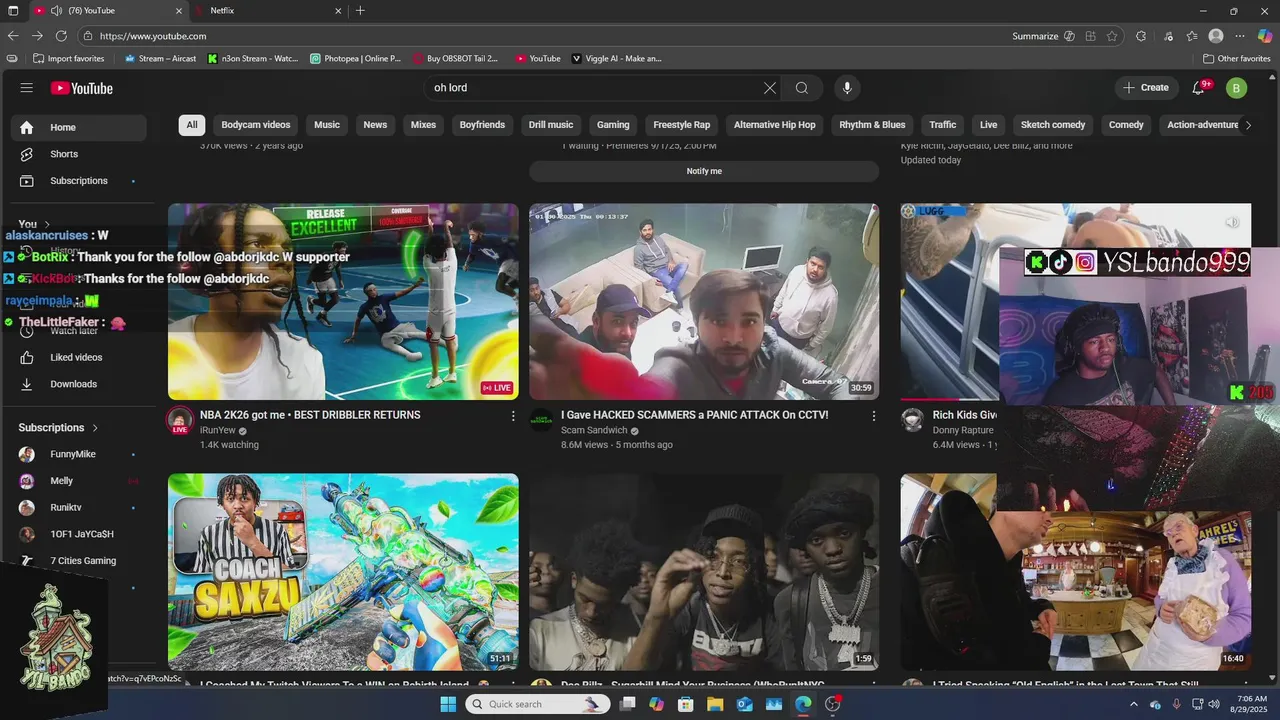Open the Edge browser profile icon

[1216, 36]
